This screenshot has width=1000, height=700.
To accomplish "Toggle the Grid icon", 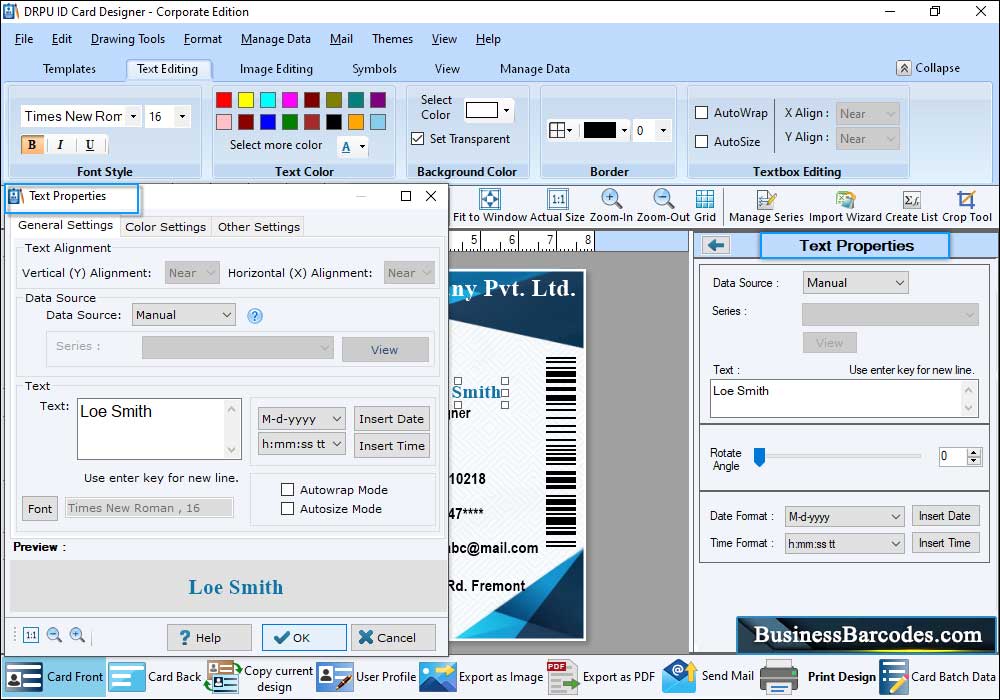I will point(705,199).
